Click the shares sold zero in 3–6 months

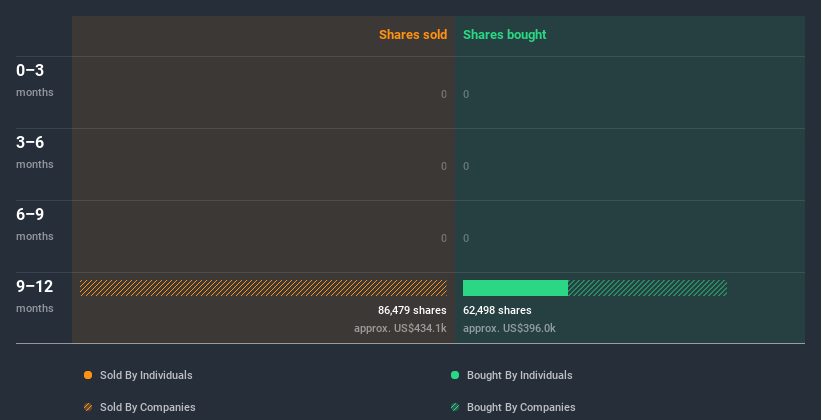444,167
